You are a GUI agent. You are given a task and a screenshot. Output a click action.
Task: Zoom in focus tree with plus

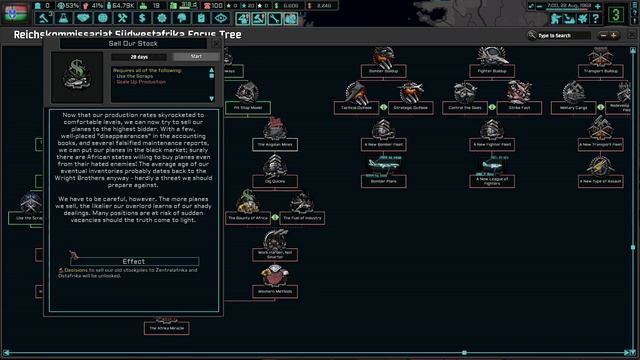(613, 36)
